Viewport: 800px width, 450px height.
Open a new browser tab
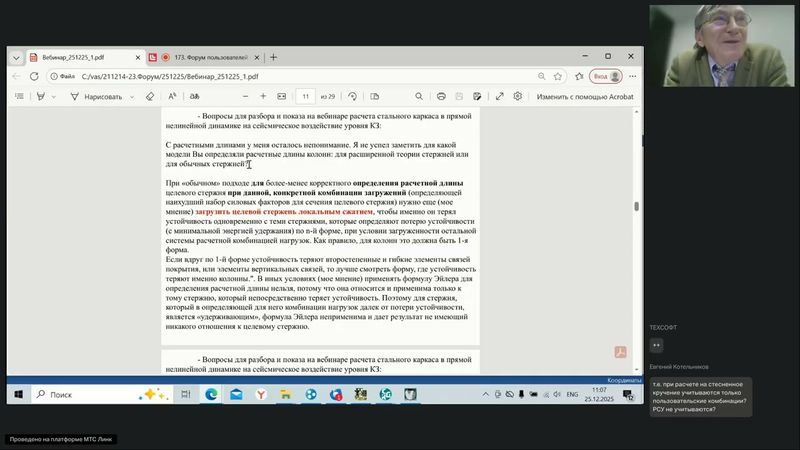click(x=273, y=57)
